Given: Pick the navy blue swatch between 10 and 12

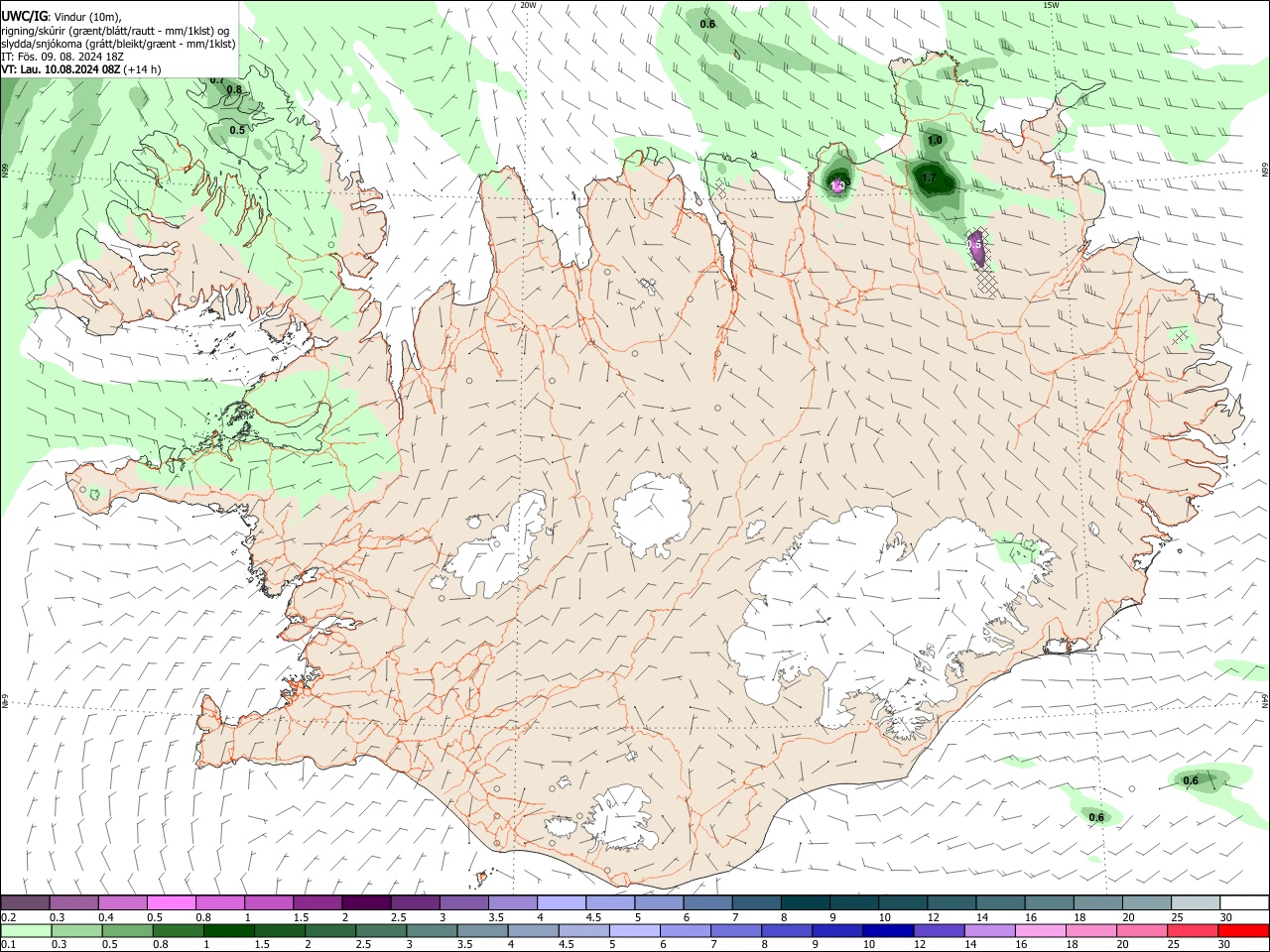Looking at the screenshot, I should click(x=887, y=931).
